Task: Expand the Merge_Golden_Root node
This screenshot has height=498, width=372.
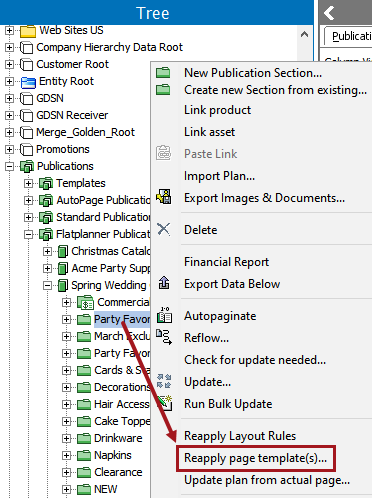Action: [9, 133]
